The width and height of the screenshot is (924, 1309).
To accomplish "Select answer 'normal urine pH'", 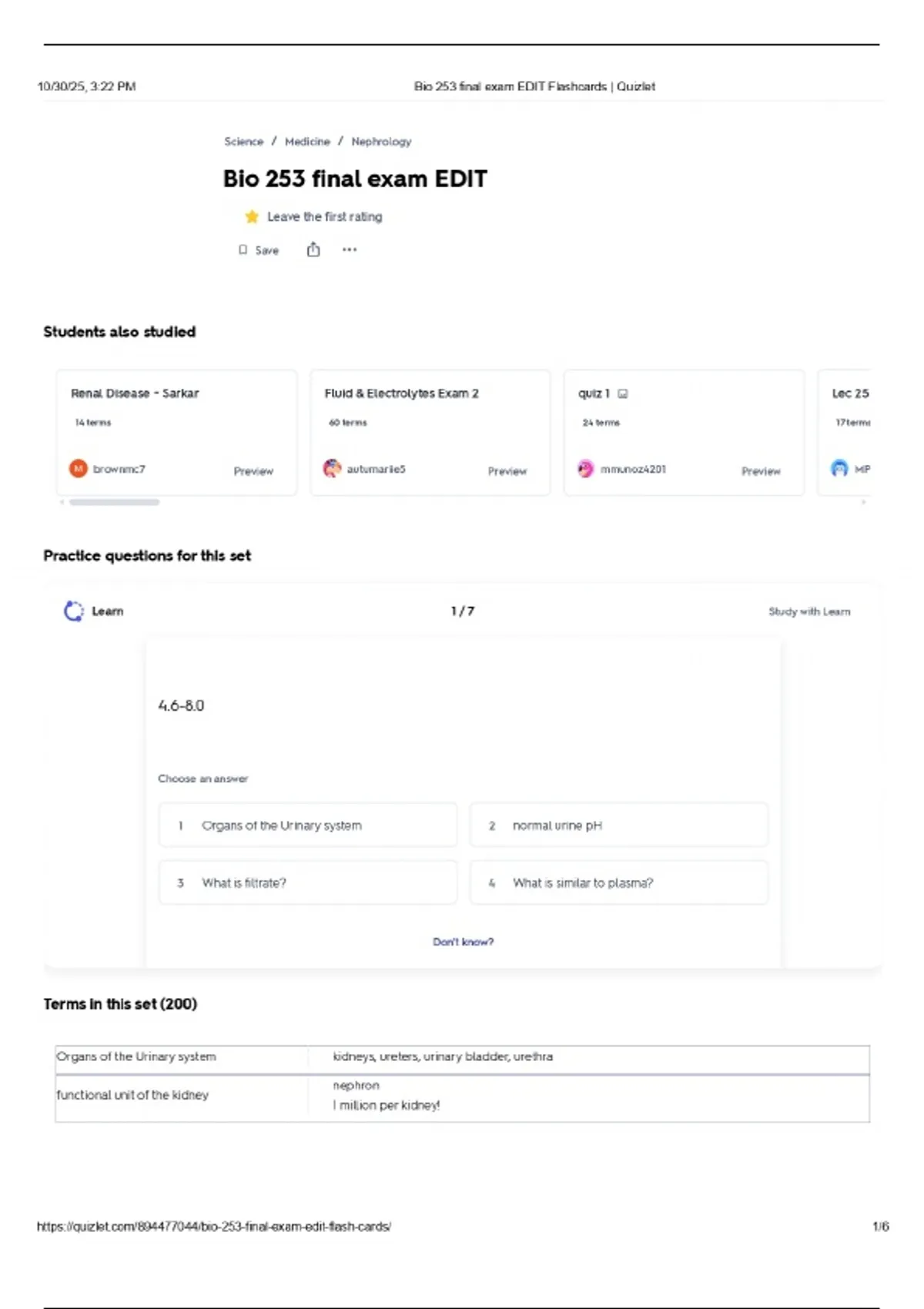I will pos(618,825).
